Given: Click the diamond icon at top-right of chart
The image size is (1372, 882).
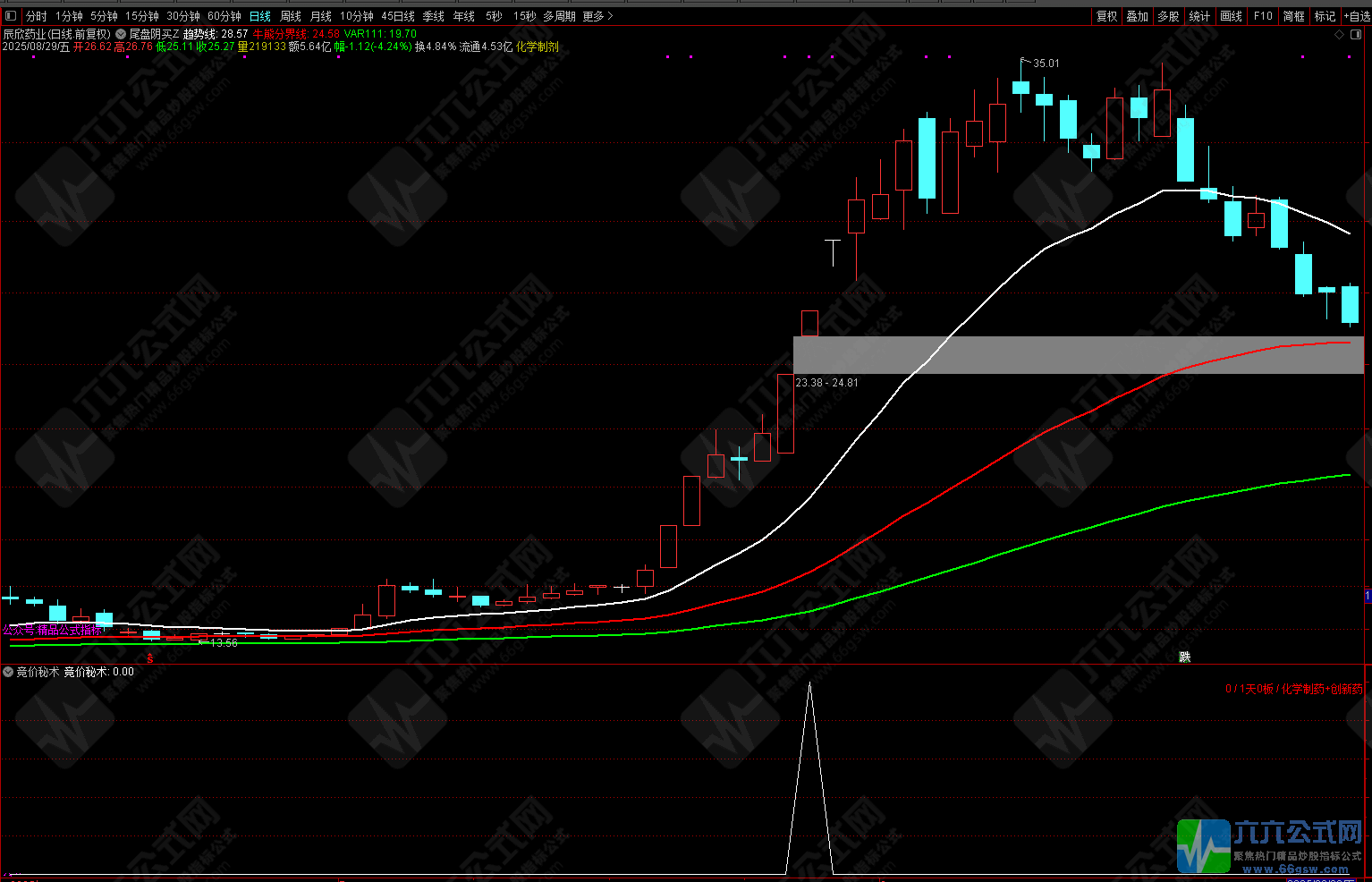Looking at the screenshot, I should [x=1339, y=35].
